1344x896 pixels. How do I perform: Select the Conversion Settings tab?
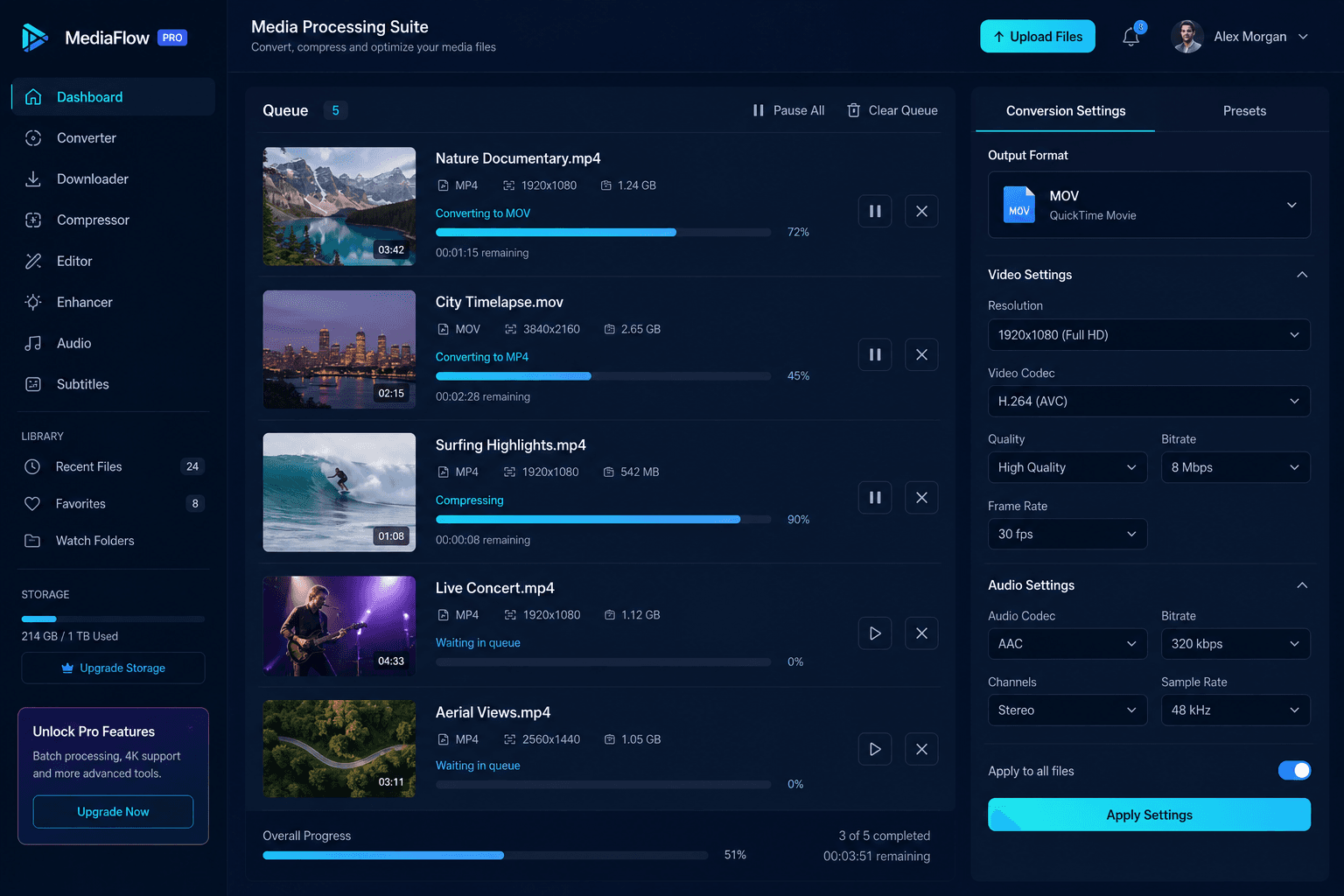[x=1066, y=111]
